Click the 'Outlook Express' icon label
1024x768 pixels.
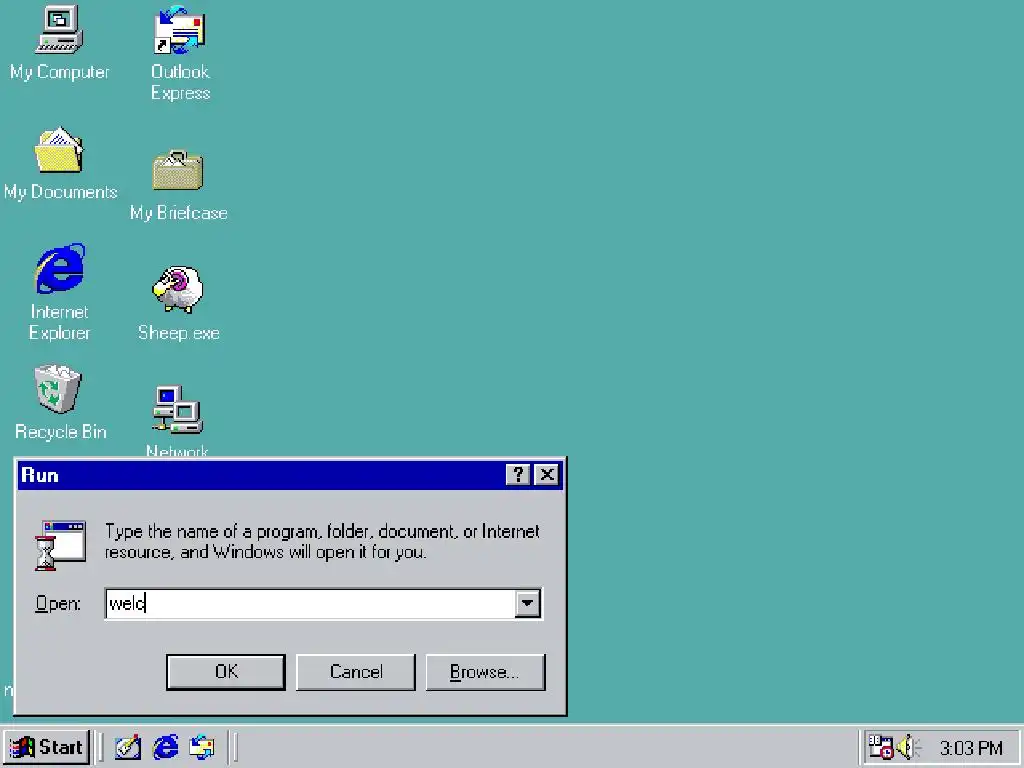pyautogui.click(x=180, y=82)
